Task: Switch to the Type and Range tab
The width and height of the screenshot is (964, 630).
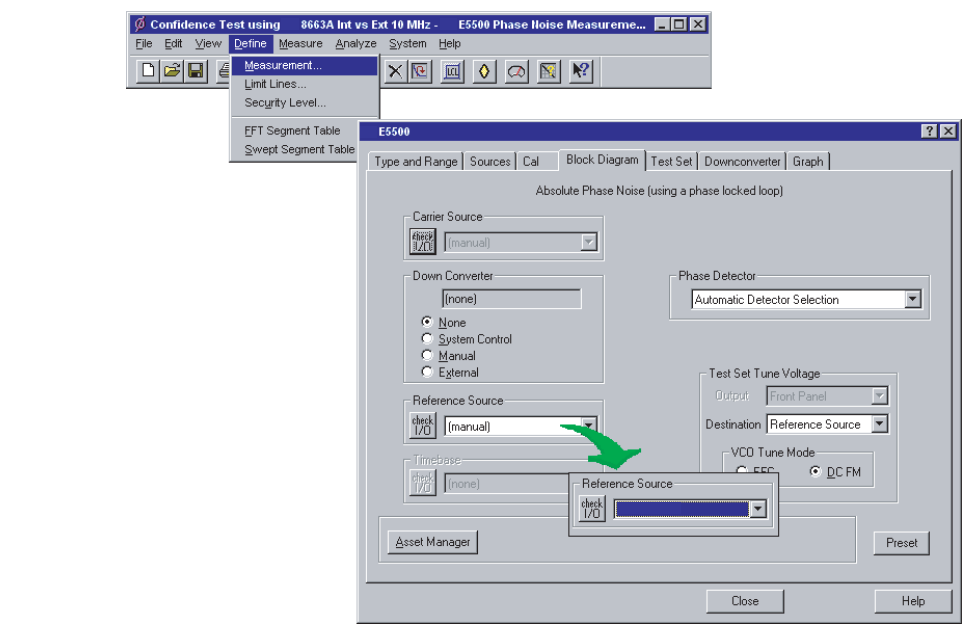Action: pyautogui.click(x=416, y=162)
